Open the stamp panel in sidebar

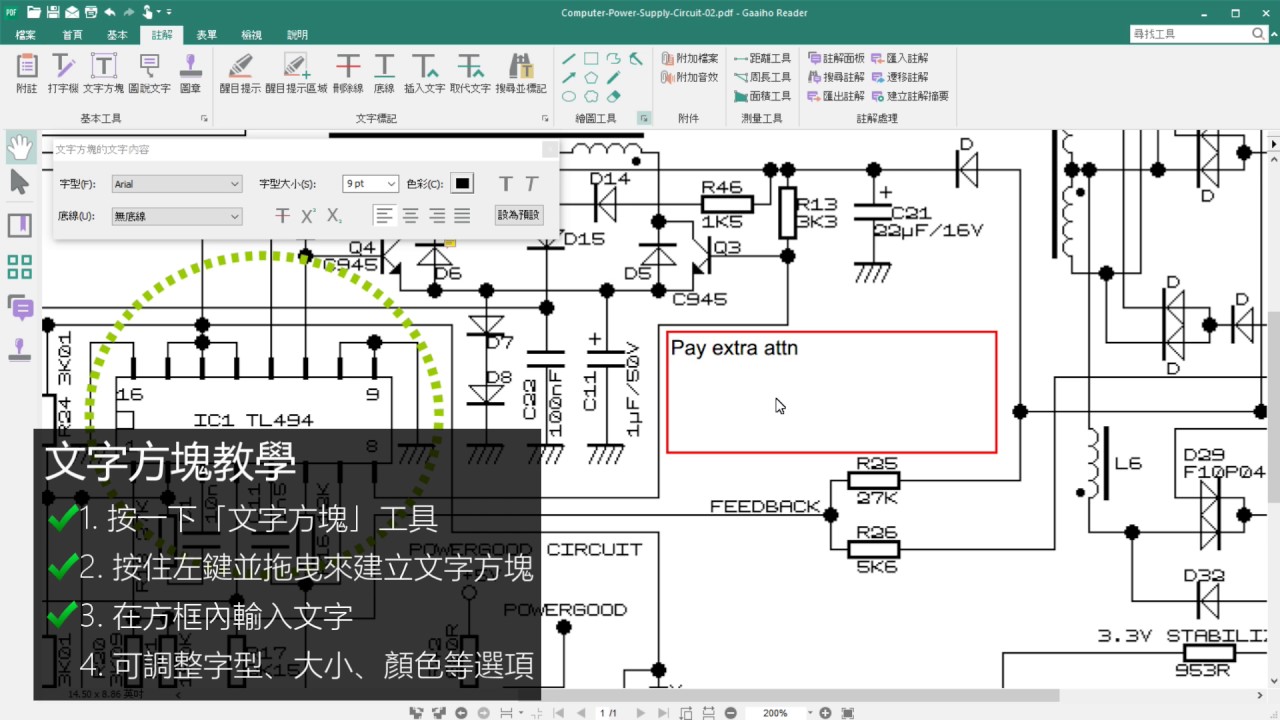(x=19, y=349)
